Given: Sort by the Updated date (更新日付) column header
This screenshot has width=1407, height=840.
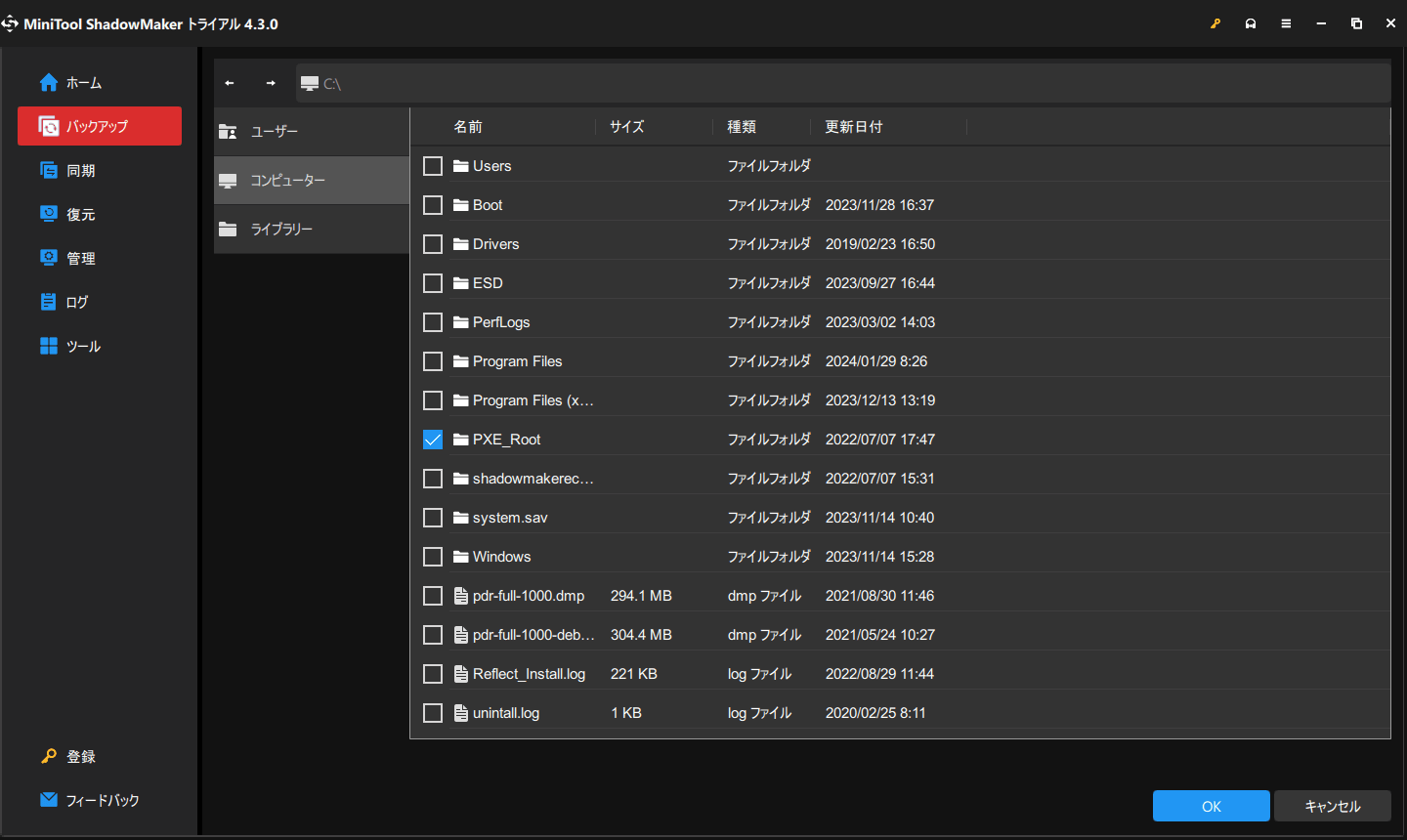Looking at the screenshot, I should pos(854,127).
